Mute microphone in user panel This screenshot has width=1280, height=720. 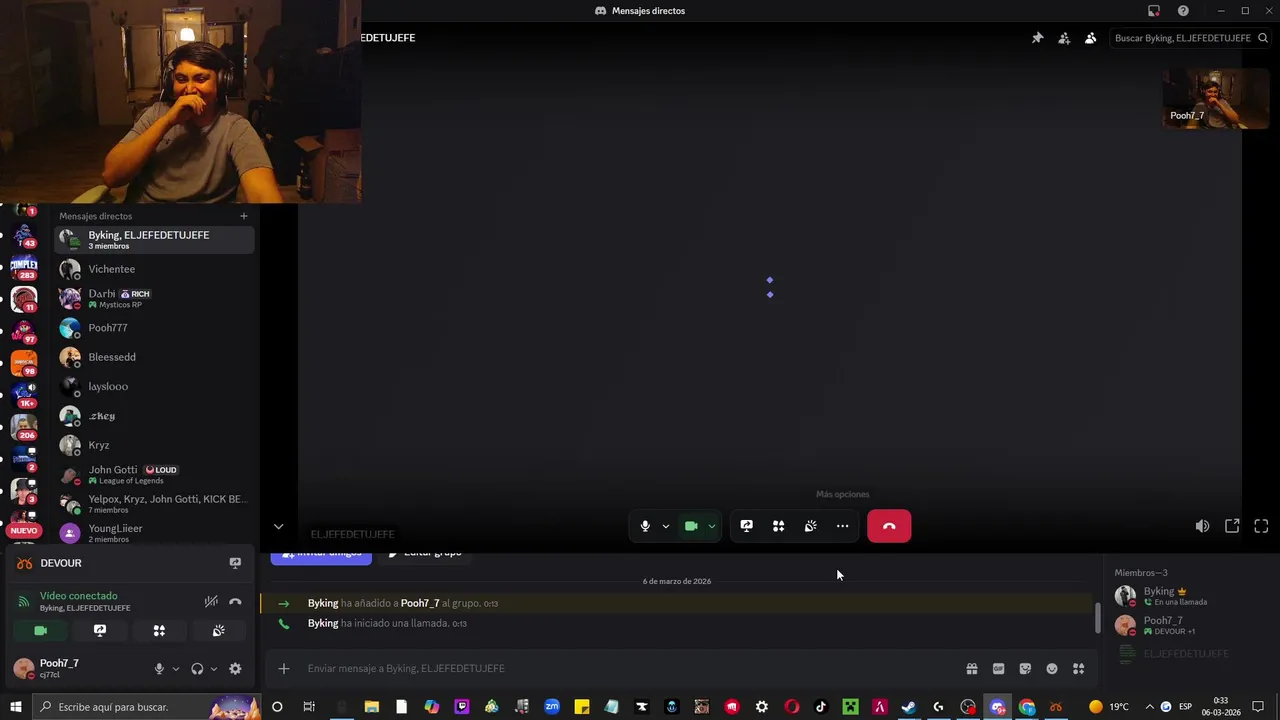(159, 669)
